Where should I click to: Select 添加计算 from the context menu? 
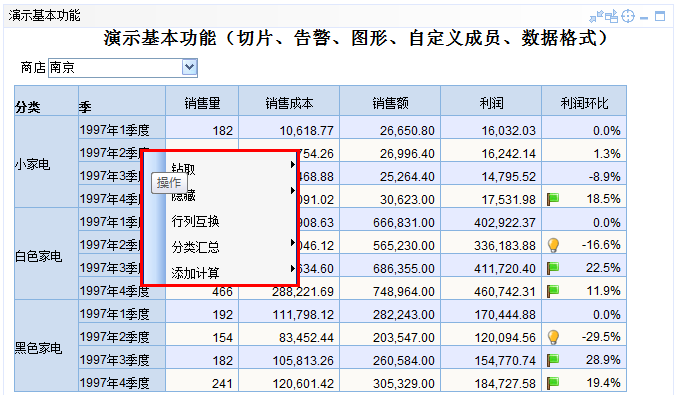pos(195,273)
